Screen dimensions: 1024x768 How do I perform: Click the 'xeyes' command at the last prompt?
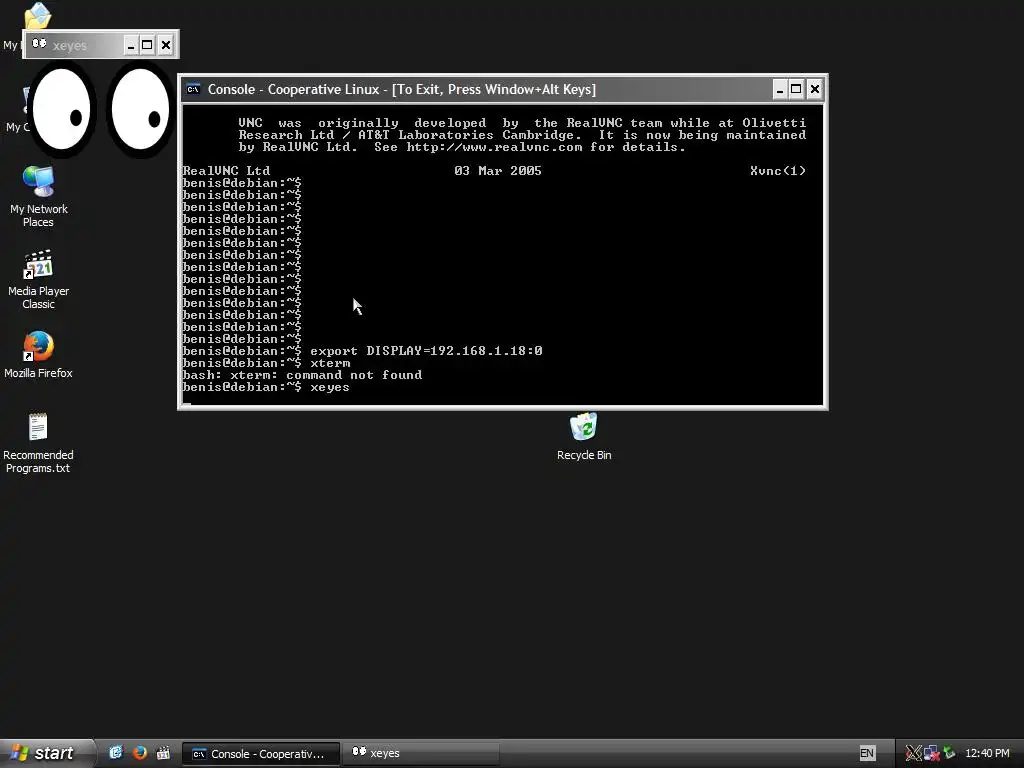tap(330, 387)
